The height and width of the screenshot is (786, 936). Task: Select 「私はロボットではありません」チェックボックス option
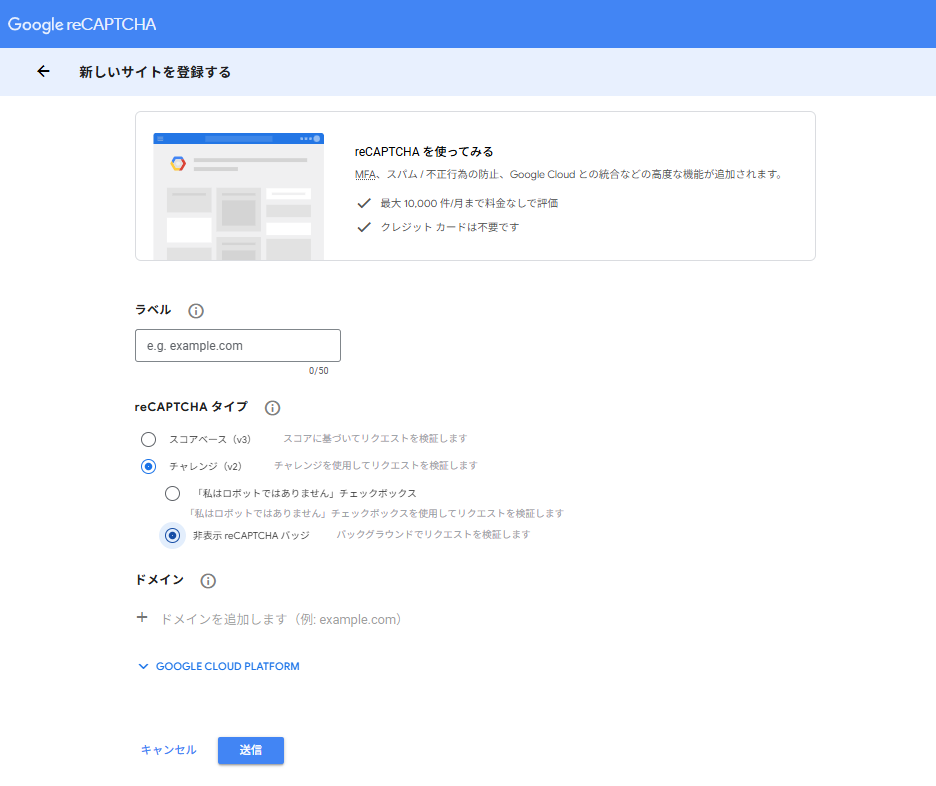click(x=173, y=494)
